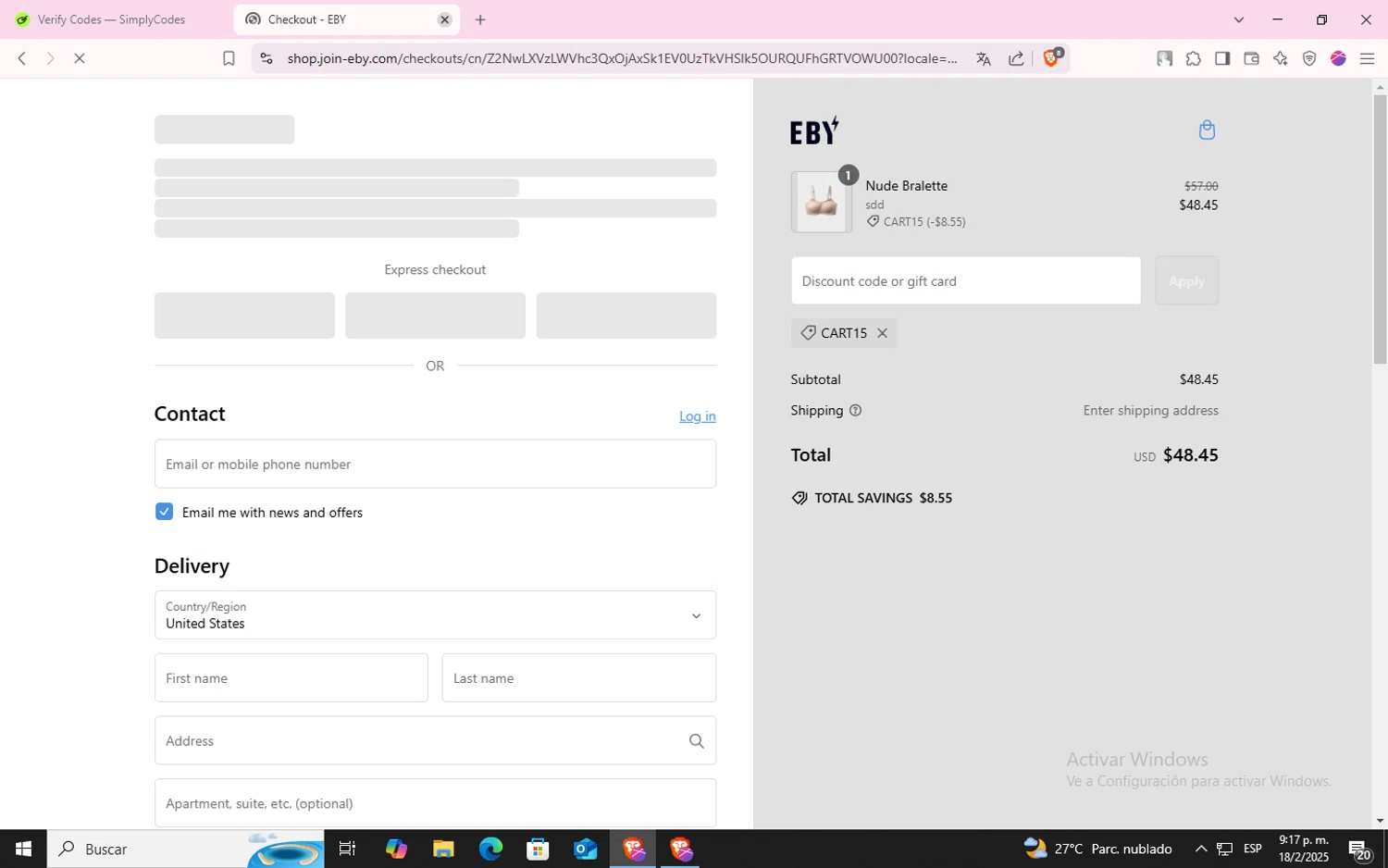Click the Nude Bralette product thumbnail
Viewport: 1388px width, 868px height.
click(x=821, y=202)
